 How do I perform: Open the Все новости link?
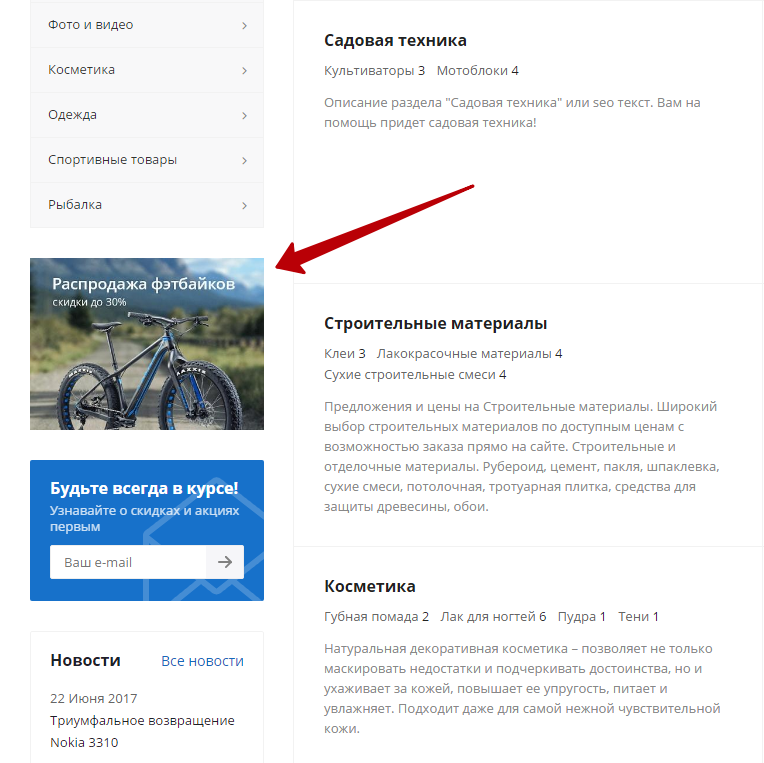(x=202, y=661)
